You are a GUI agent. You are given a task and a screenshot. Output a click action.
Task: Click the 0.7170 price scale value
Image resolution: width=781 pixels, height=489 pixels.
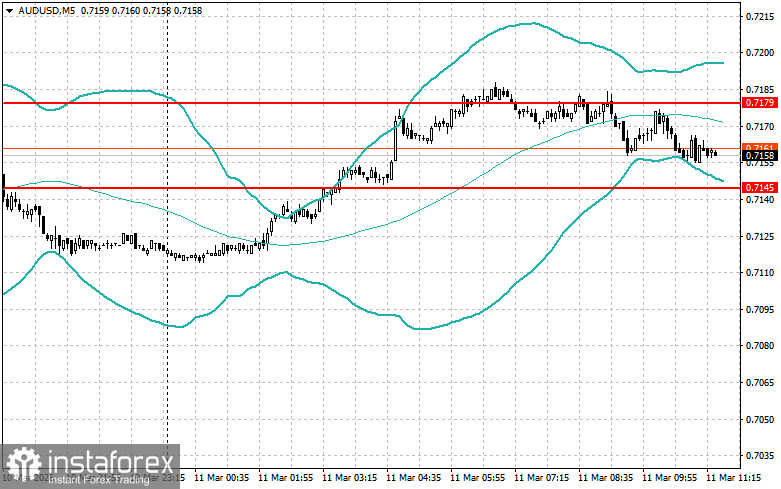(x=760, y=127)
